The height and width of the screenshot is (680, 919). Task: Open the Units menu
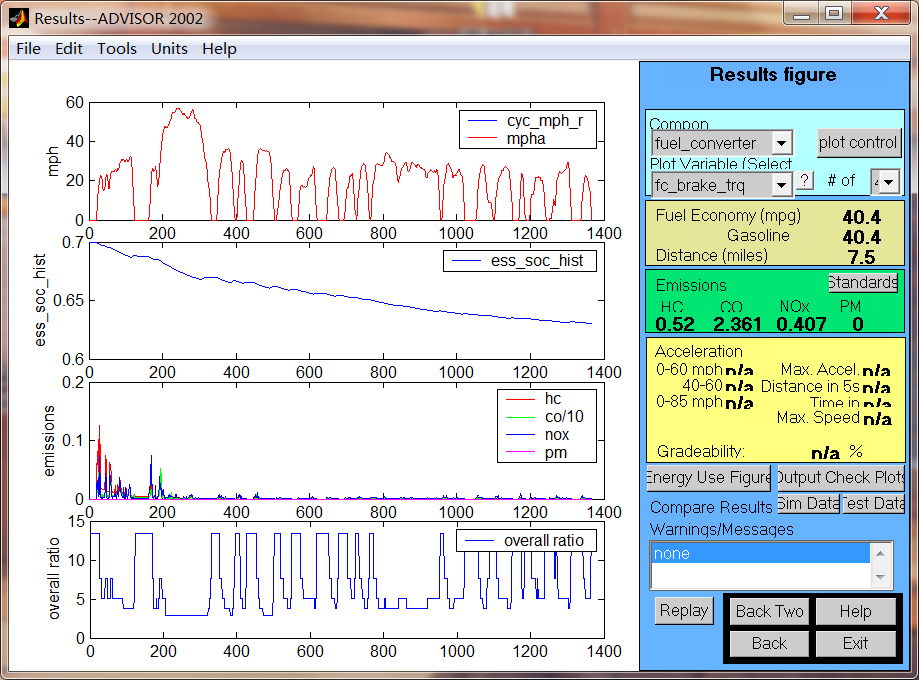click(169, 48)
